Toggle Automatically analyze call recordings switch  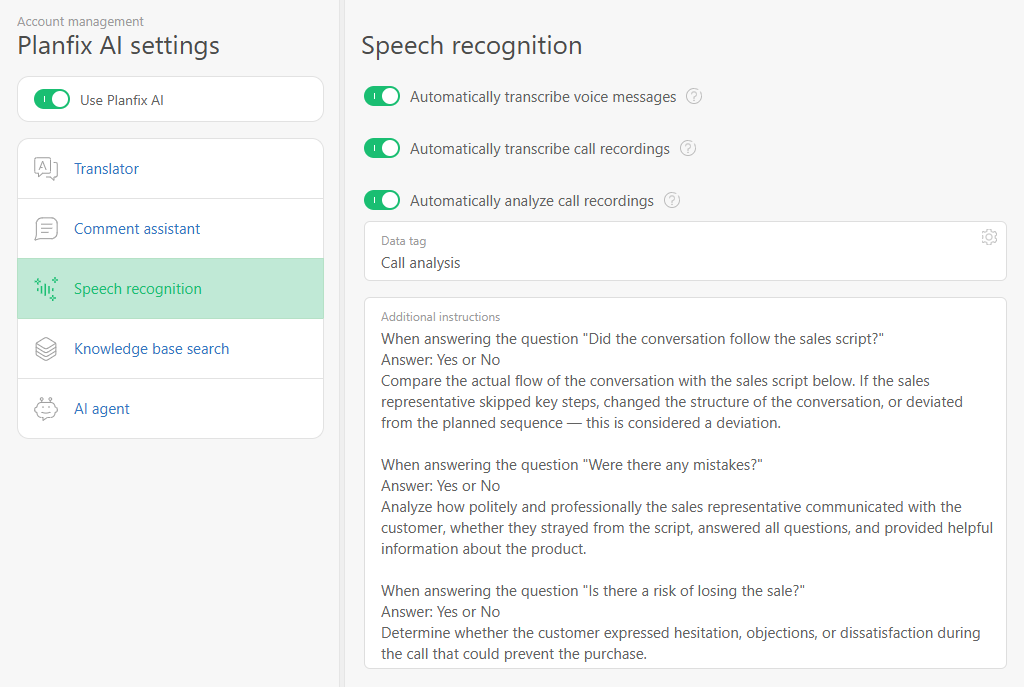(382, 200)
